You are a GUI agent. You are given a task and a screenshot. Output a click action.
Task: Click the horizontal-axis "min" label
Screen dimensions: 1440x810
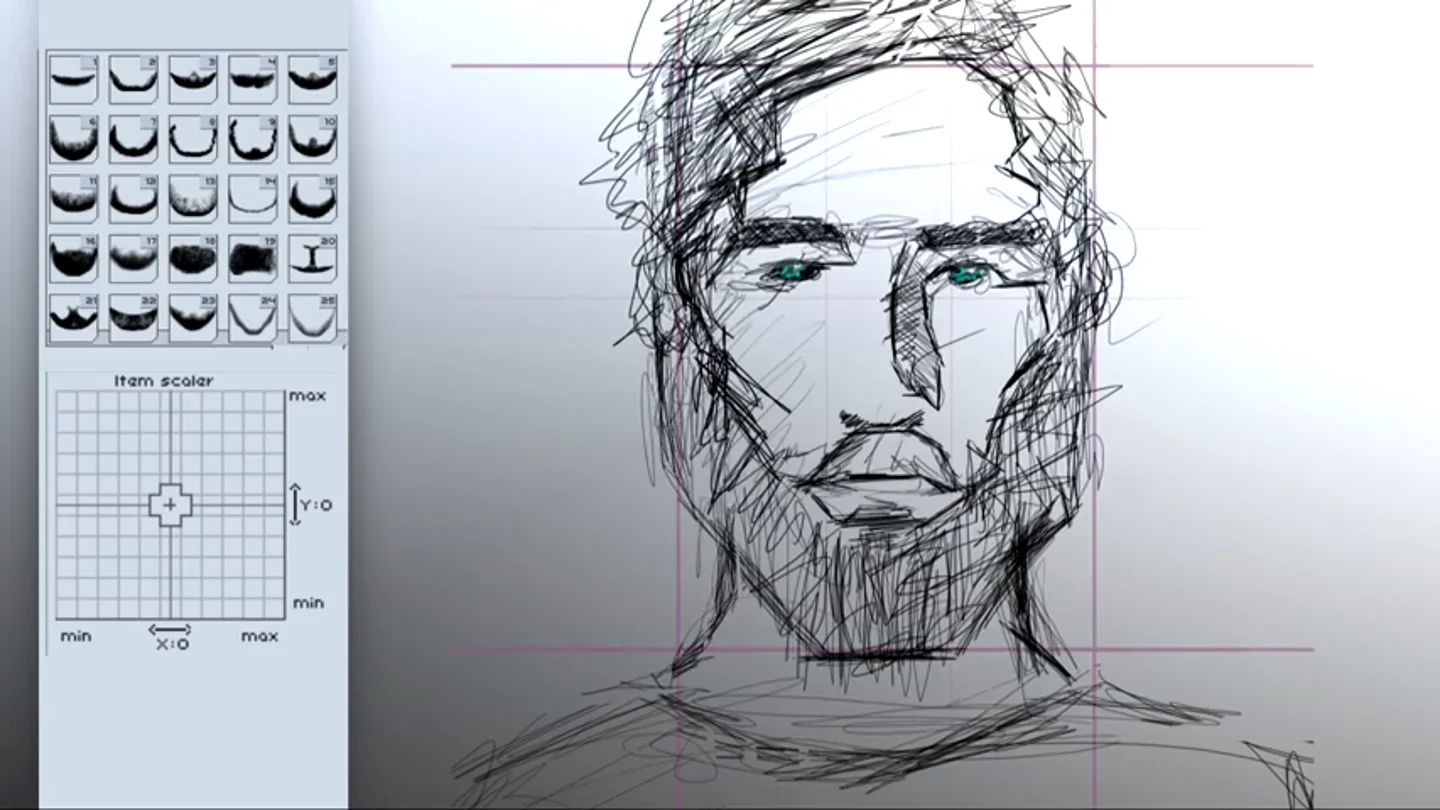pyautogui.click(x=76, y=636)
